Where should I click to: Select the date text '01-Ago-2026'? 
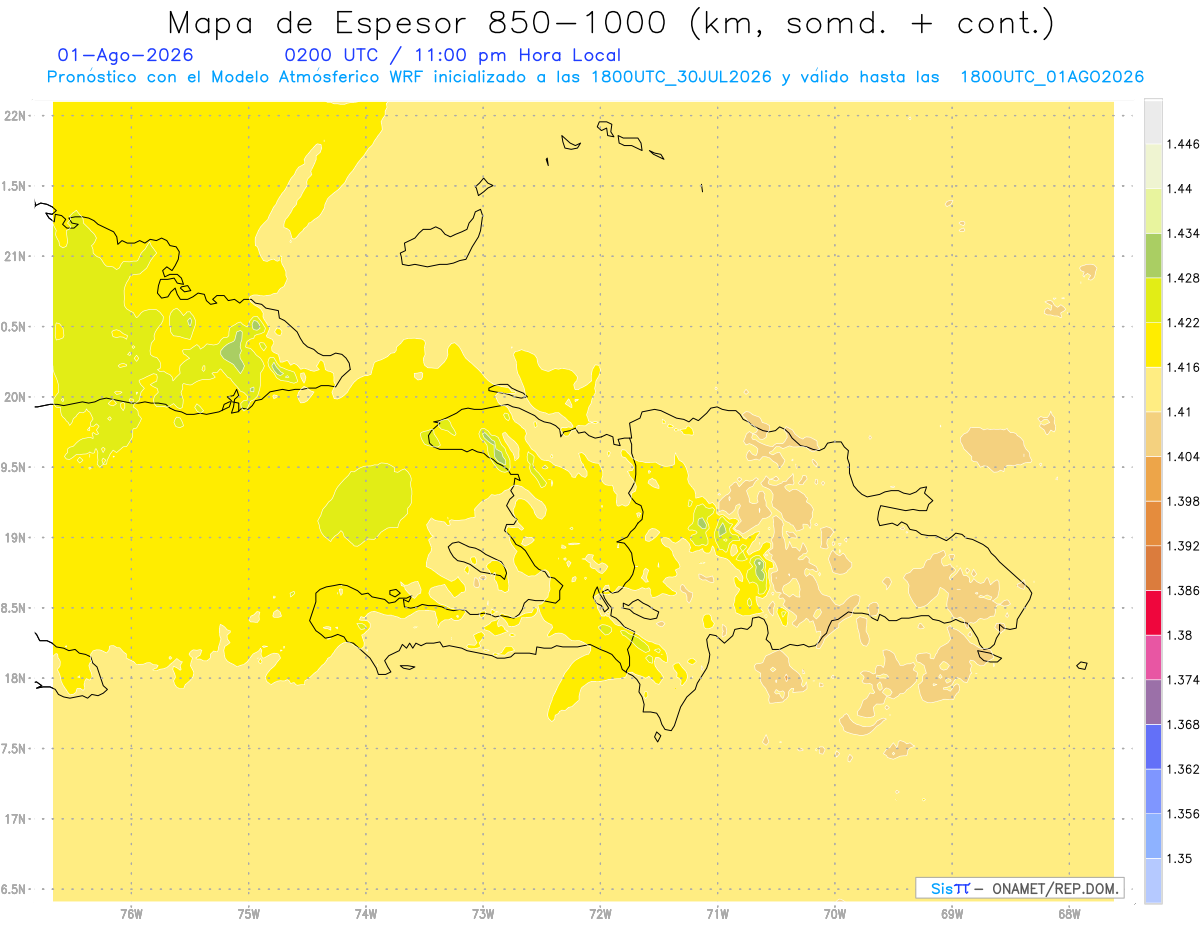pos(126,55)
